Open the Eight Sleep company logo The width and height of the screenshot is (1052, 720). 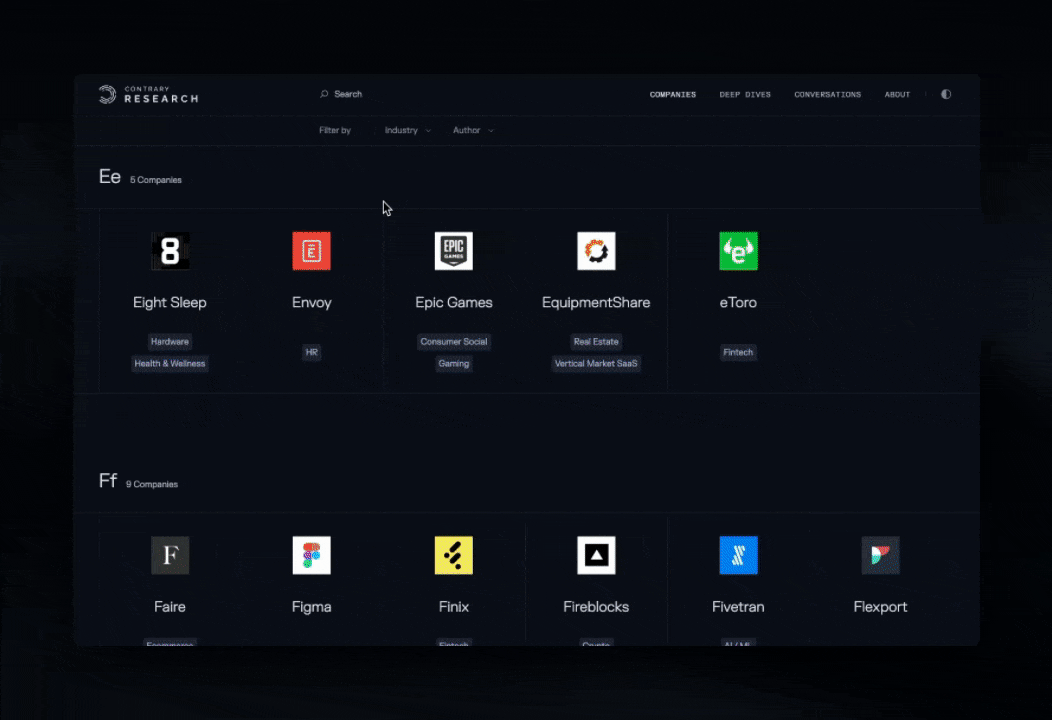[170, 252]
